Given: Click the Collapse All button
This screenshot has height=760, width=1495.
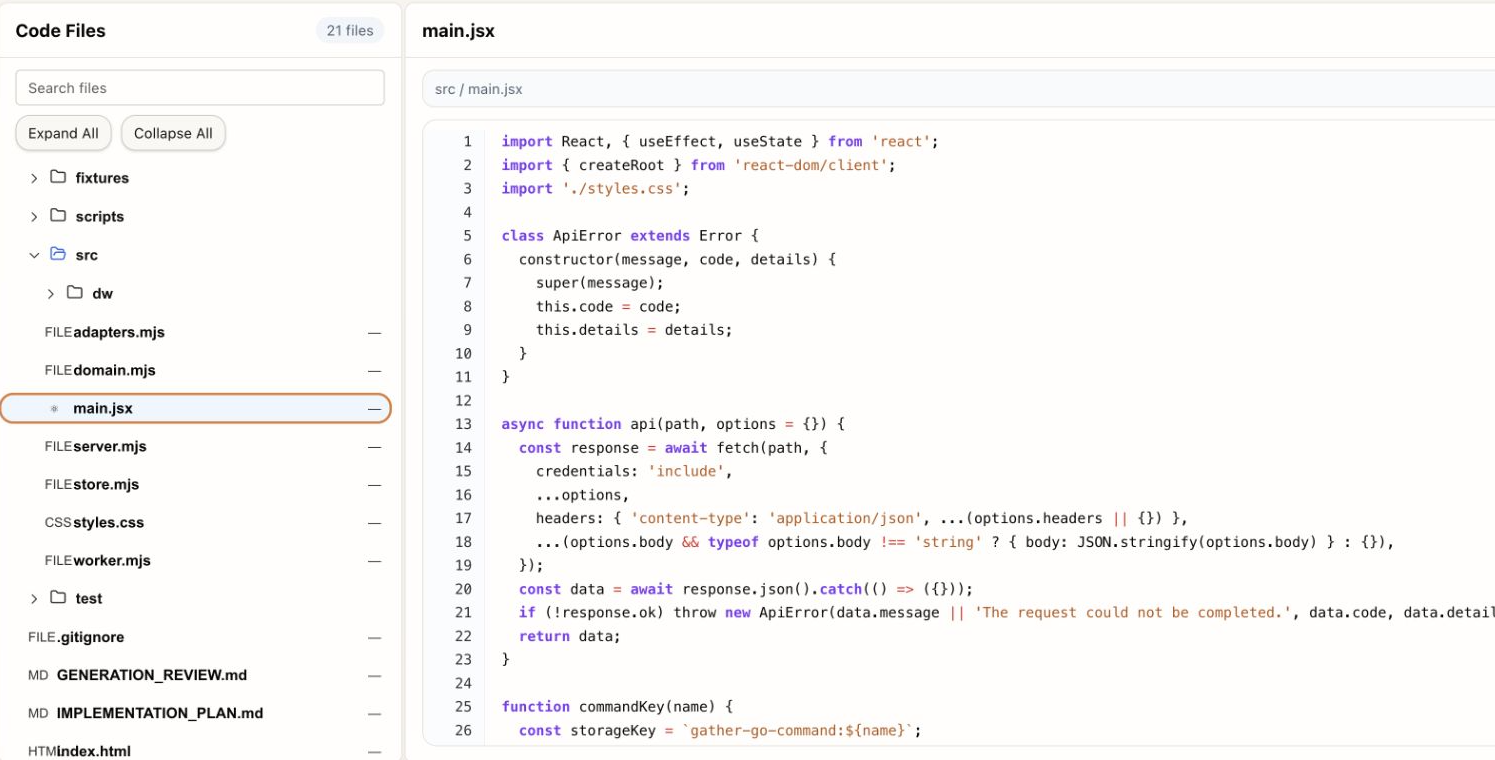Looking at the screenshot, I should [173, 133].
